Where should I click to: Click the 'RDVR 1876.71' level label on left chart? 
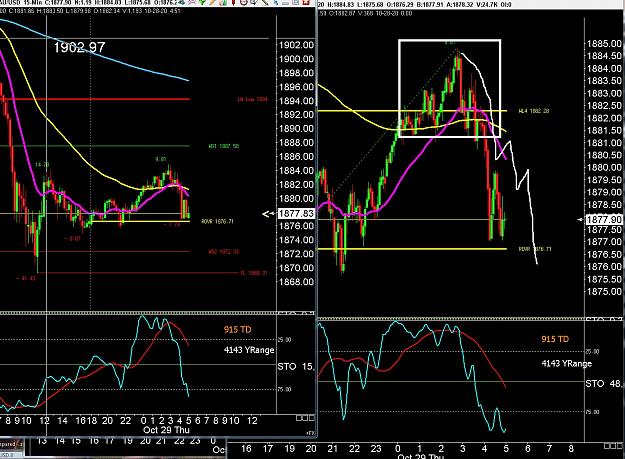point(217,222)
